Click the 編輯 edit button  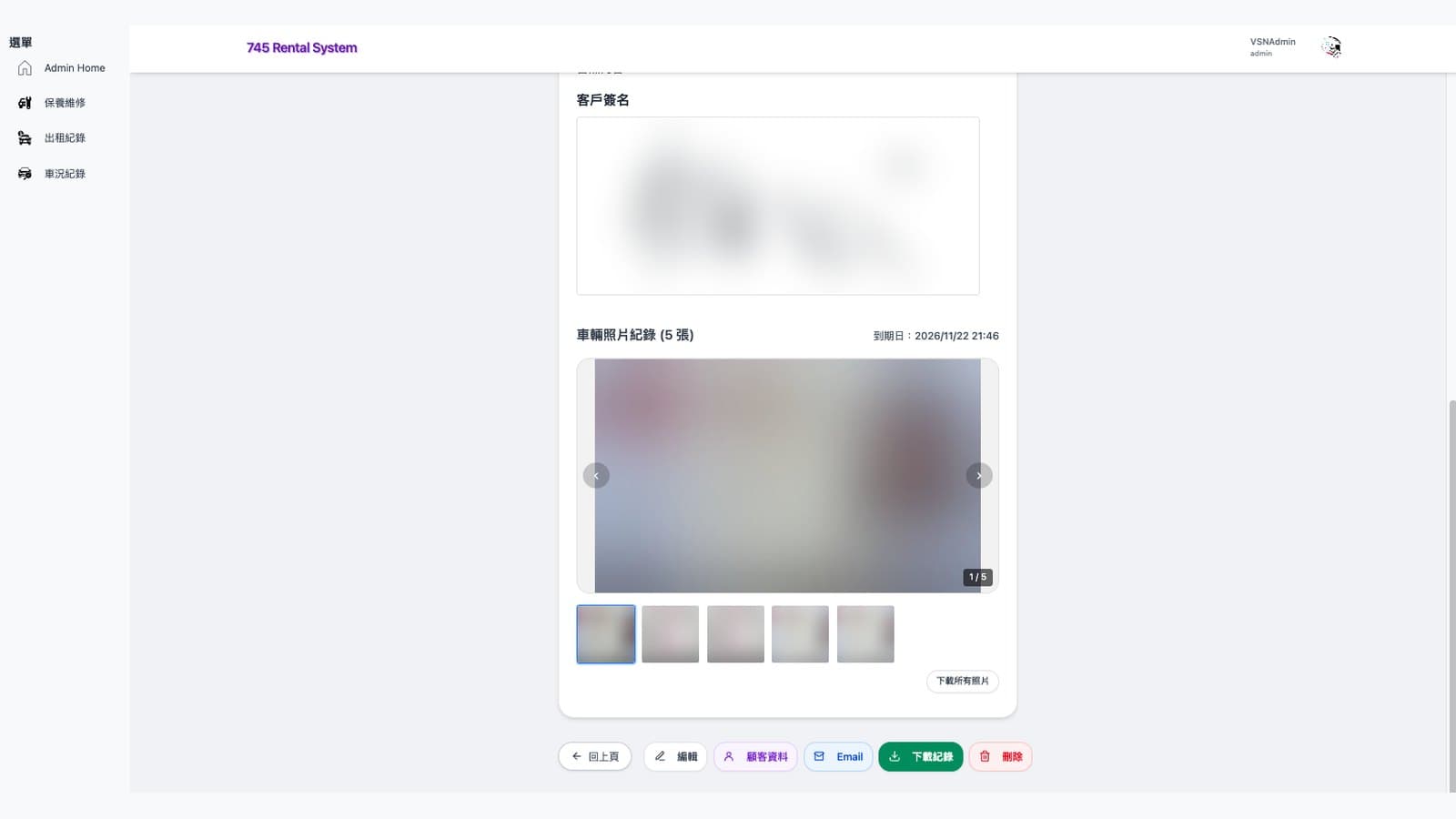coord(675,757)
